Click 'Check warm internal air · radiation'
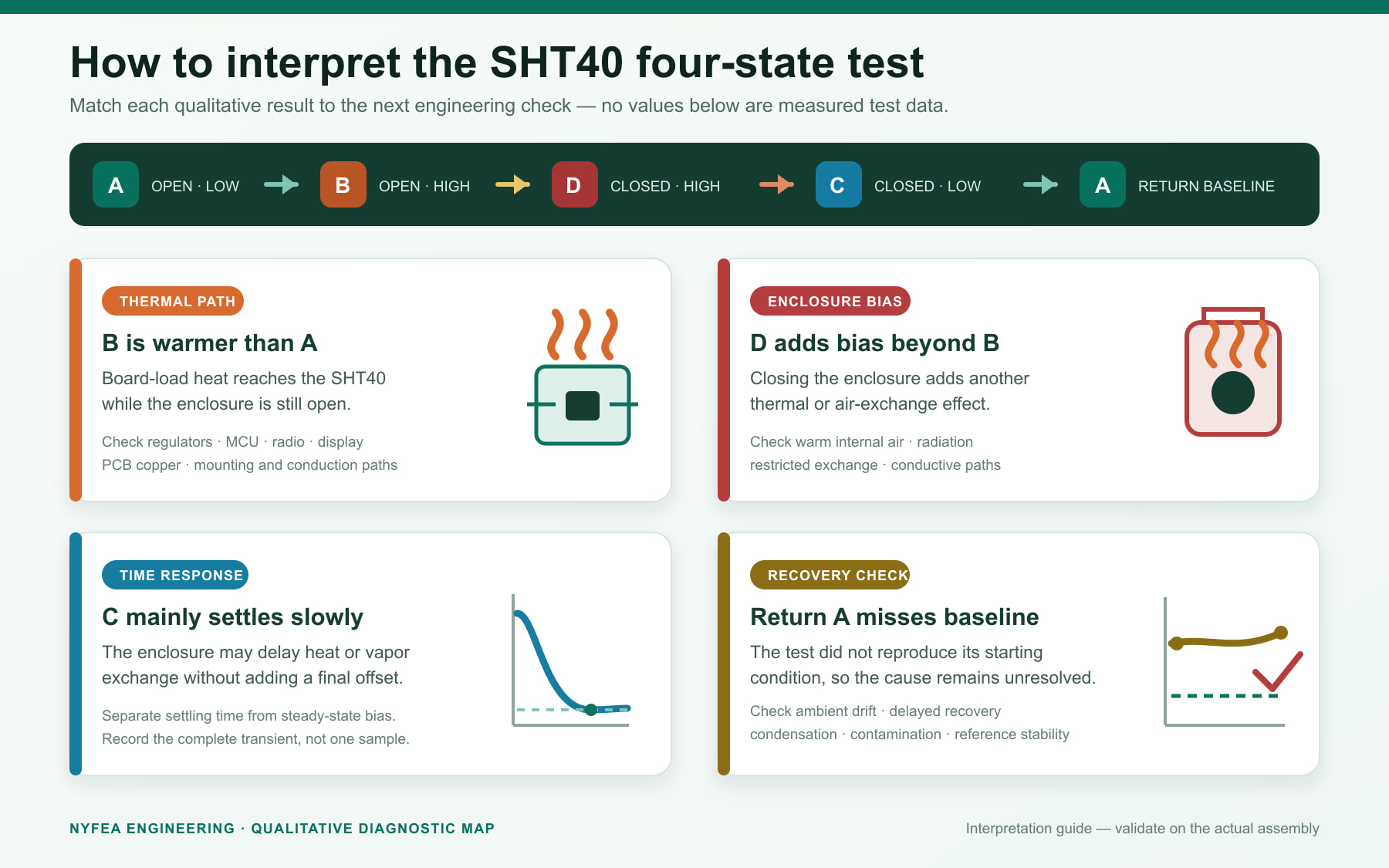1389x868 pixels. click(861, 442)
